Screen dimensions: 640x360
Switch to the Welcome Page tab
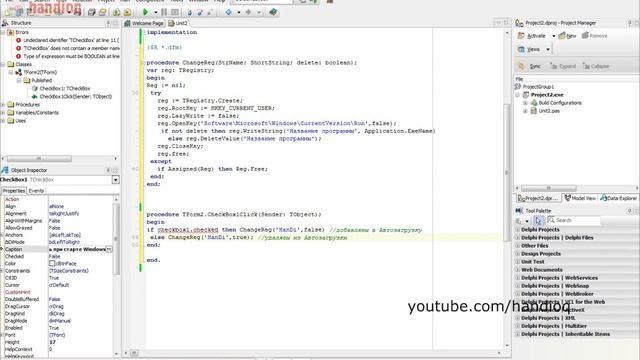pos(144,23)
